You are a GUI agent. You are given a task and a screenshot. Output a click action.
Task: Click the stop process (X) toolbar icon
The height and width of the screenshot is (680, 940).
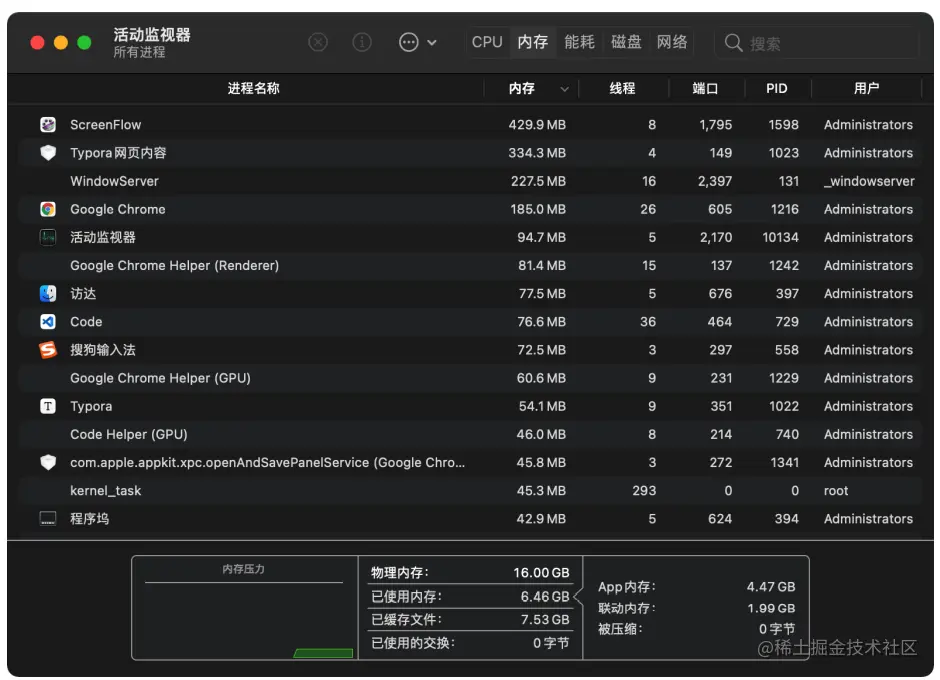318,42
